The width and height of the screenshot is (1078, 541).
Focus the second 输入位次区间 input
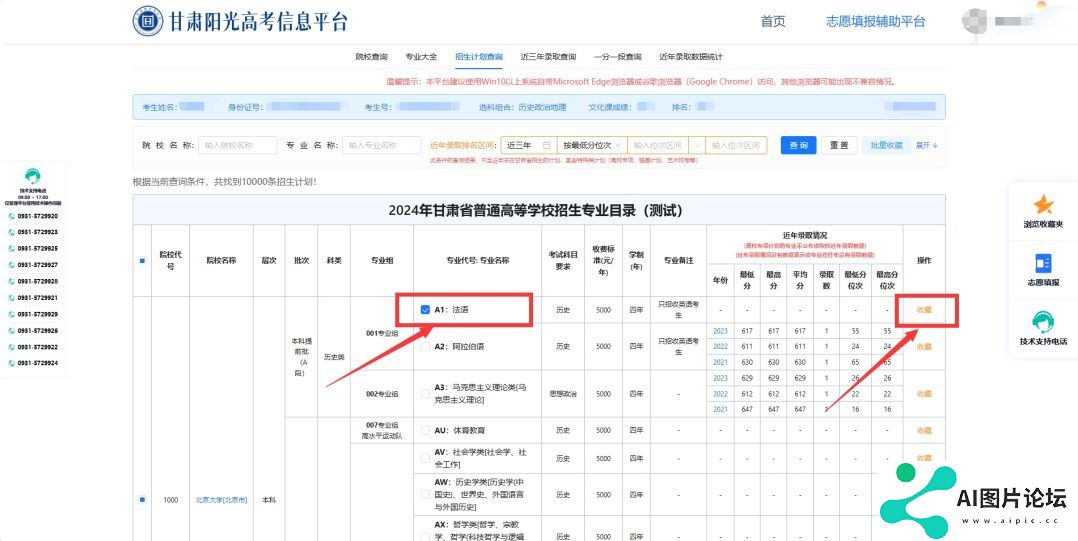tap(736, 145)
